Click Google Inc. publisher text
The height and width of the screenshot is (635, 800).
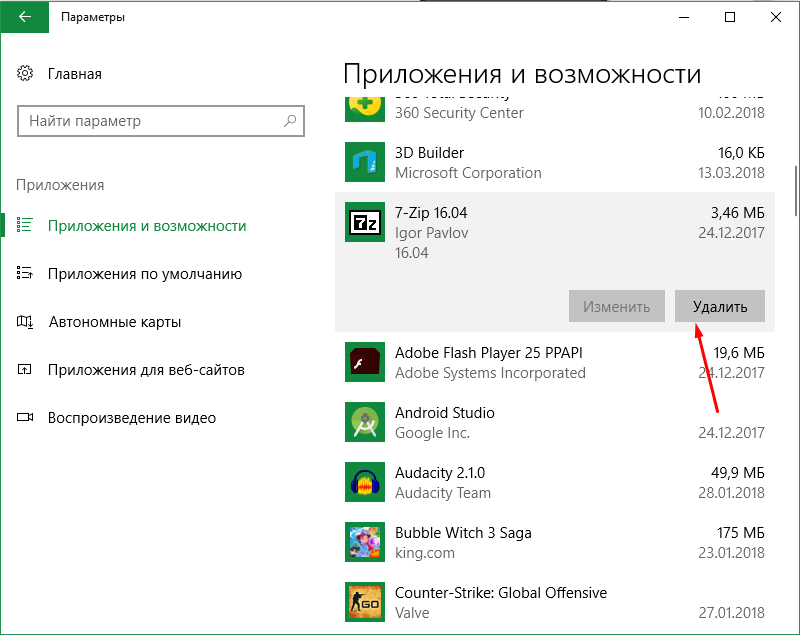(x=432, y=433)
